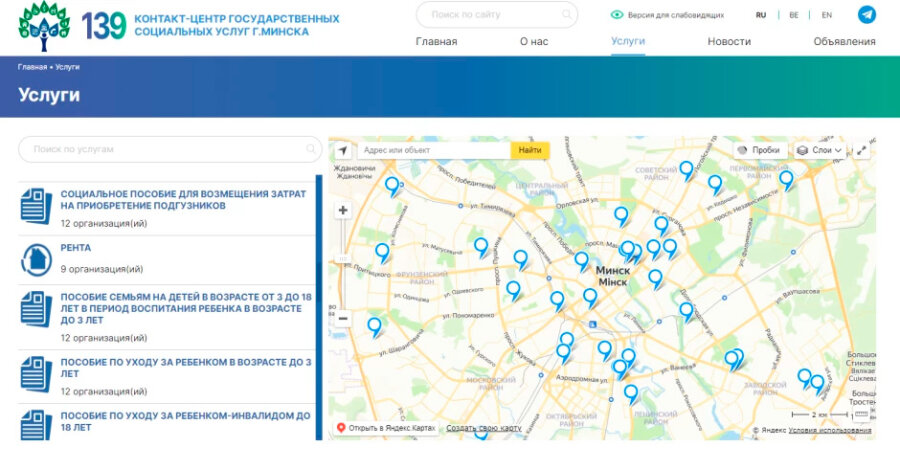The width and height of the screenshot is (900, 469).
Task: Open the Объявления menu item
Action: coord(844,41)
